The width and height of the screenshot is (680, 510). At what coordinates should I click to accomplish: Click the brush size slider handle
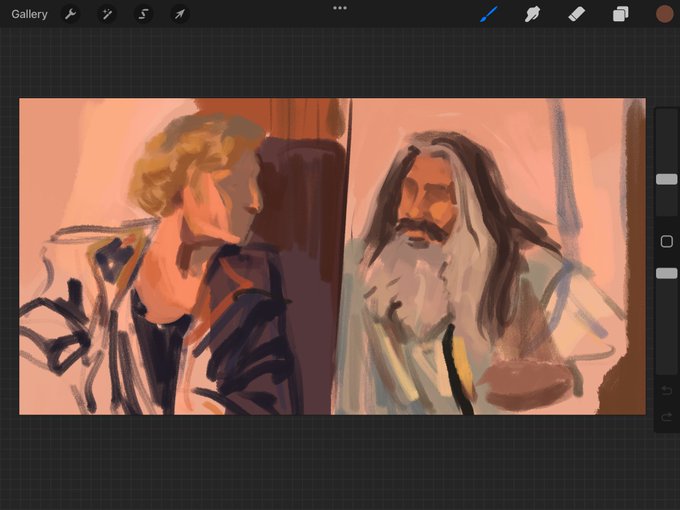coord(667,179)
